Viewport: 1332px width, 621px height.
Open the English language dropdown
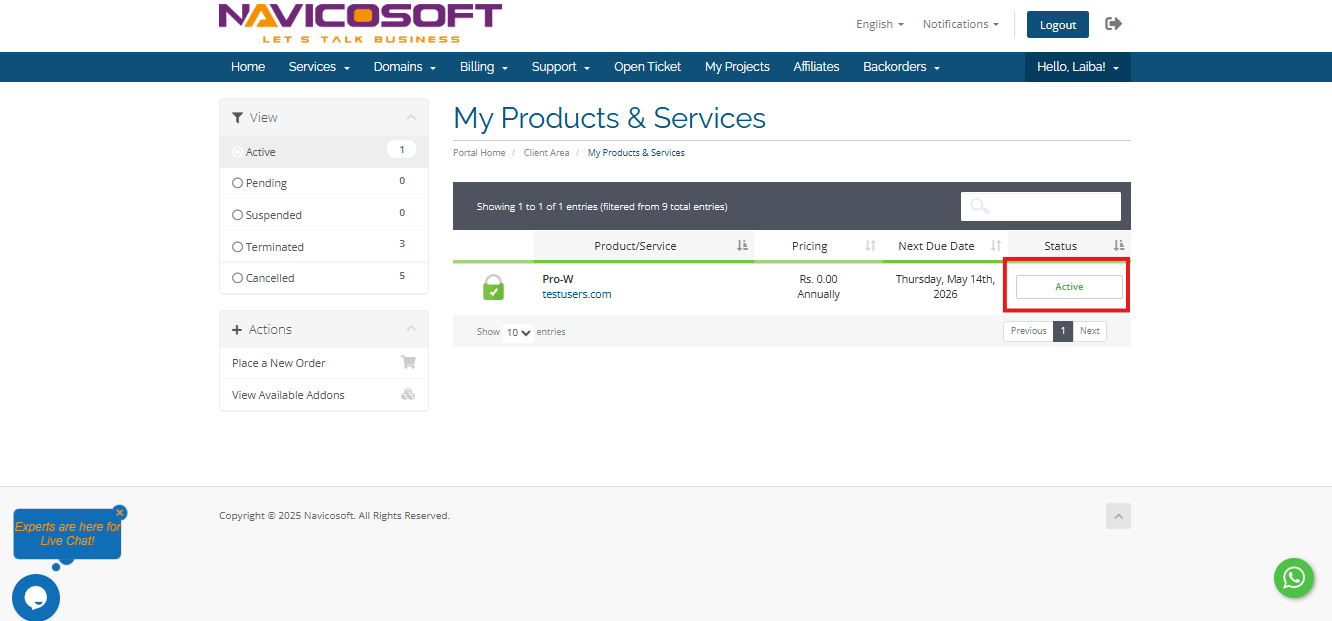pos(879,24)
